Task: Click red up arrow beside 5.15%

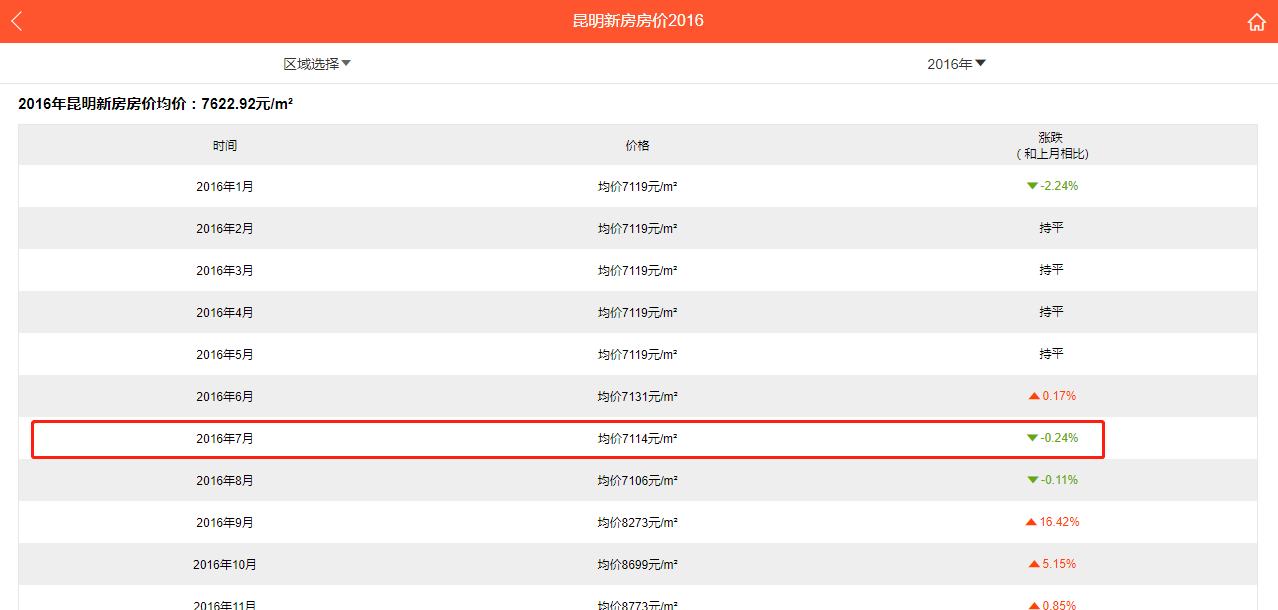Action: point(1034,564)
